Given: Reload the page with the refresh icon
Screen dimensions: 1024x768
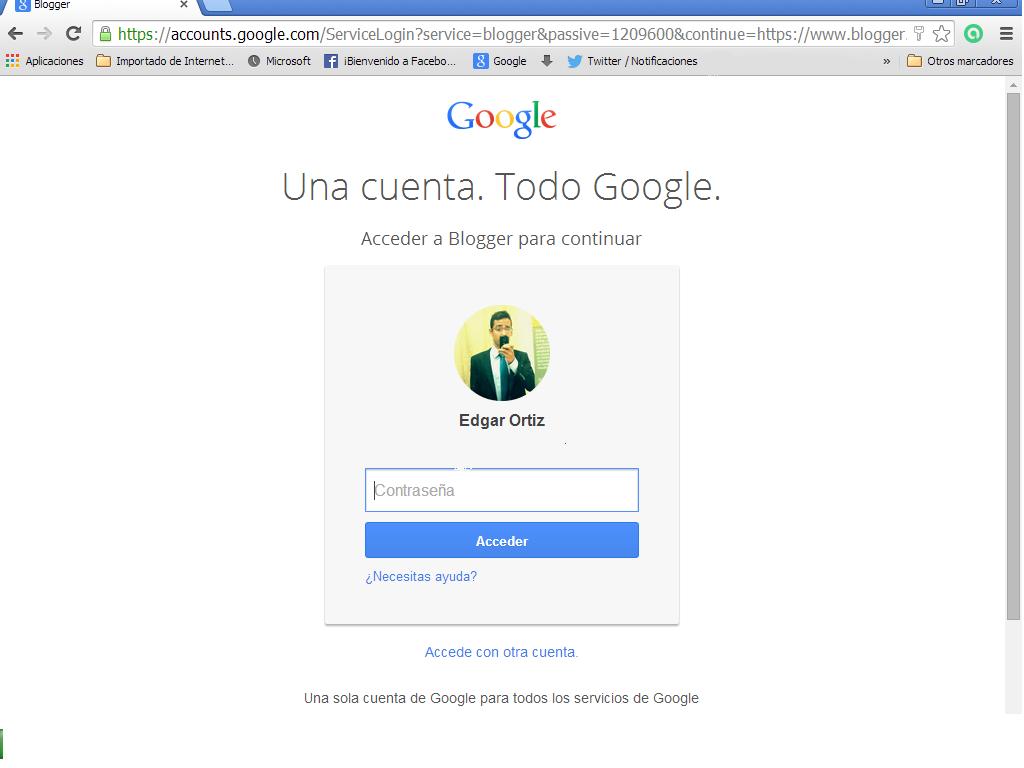Looking at the screenshot, I should point(74,33).
